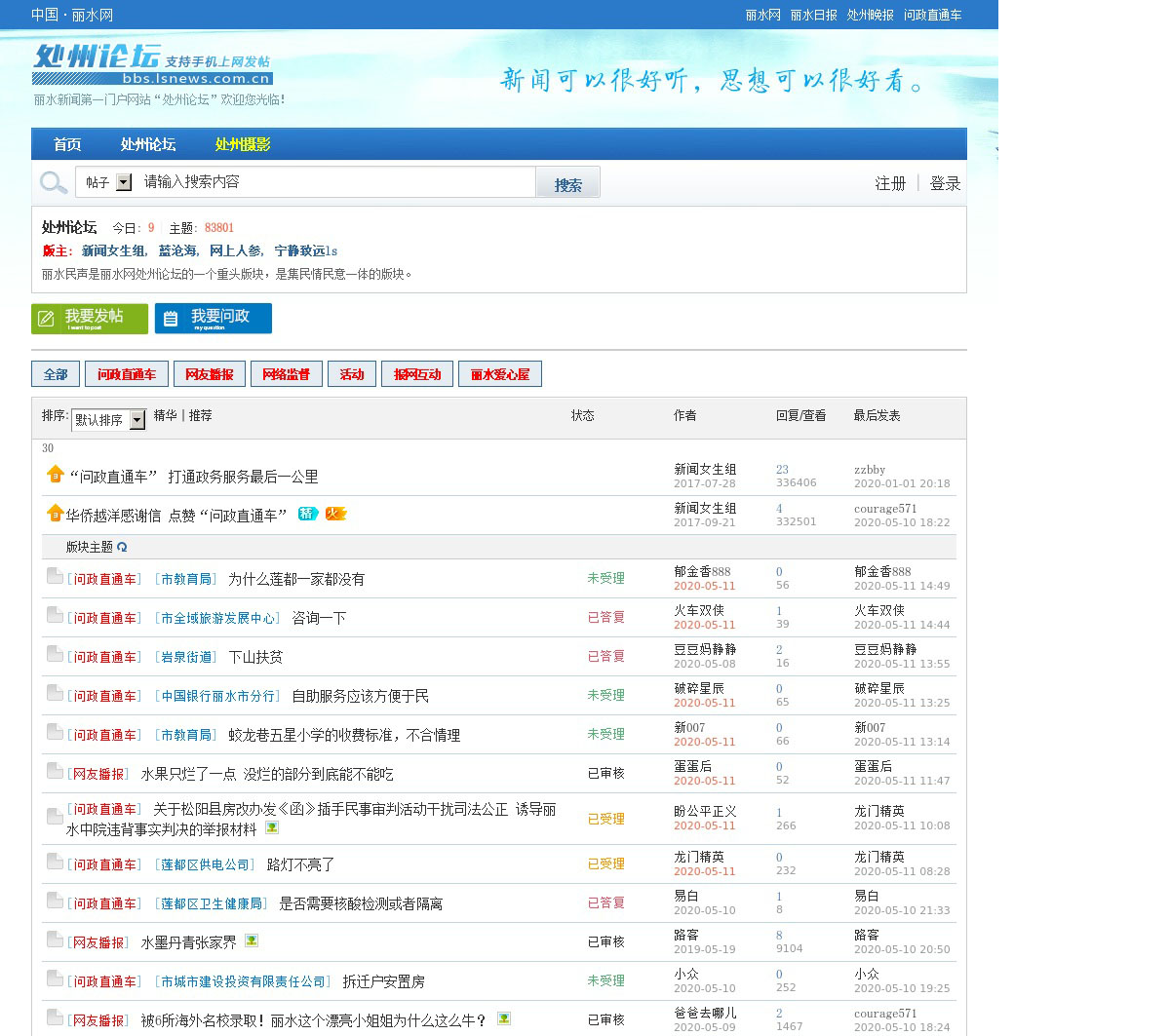
Task: Click the thread icon left of 为什么莲都一家都没有
Action: (x=55, y=577)
